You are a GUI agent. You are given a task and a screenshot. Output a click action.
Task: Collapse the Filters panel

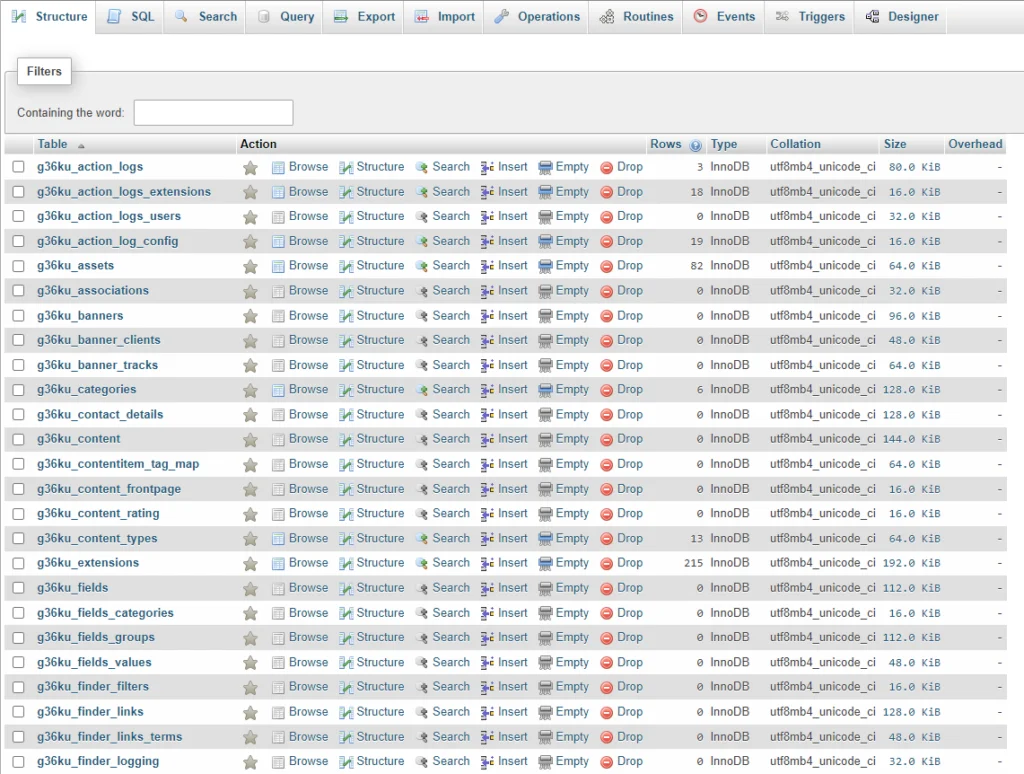[44, 71]
